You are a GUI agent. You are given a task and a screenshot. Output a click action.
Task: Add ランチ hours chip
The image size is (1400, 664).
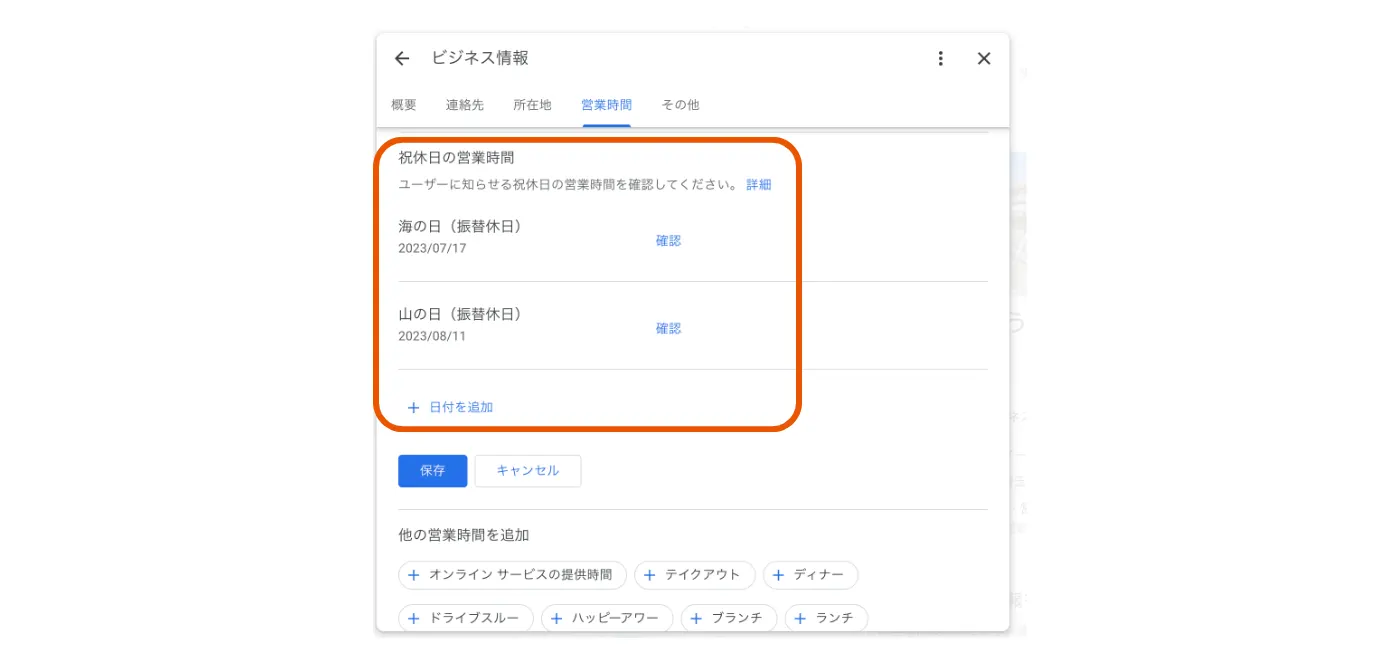pyautogui.click(x=826, y=619)
